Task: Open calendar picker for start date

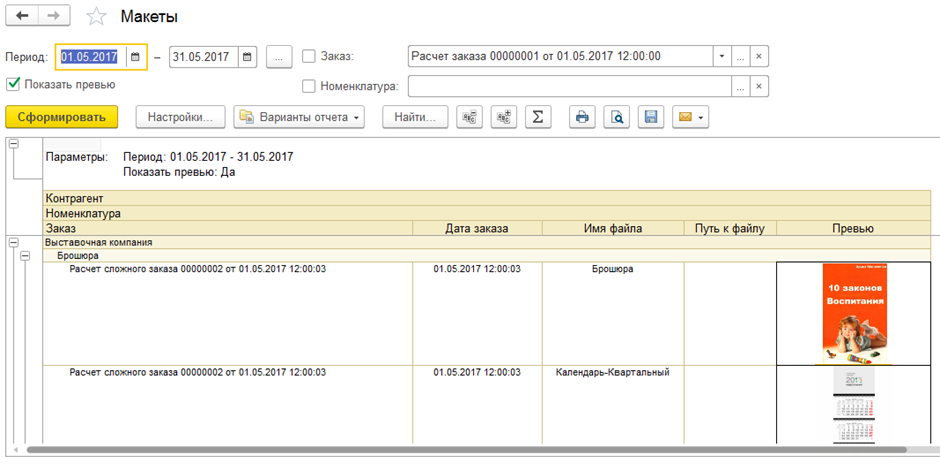Action: pos(135,57)
